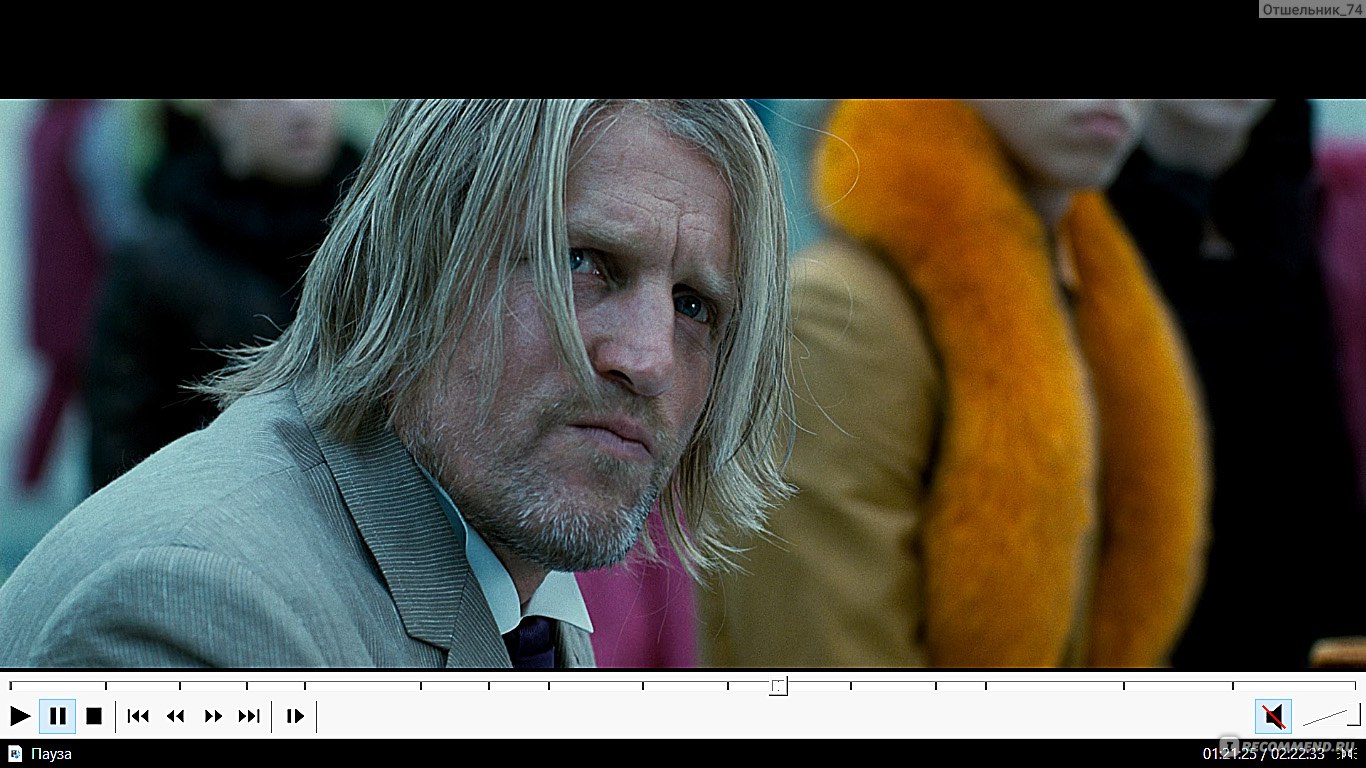Rewind with the double-left arrow button
This screenshot has width=1366, height=768.
(176, 716)
